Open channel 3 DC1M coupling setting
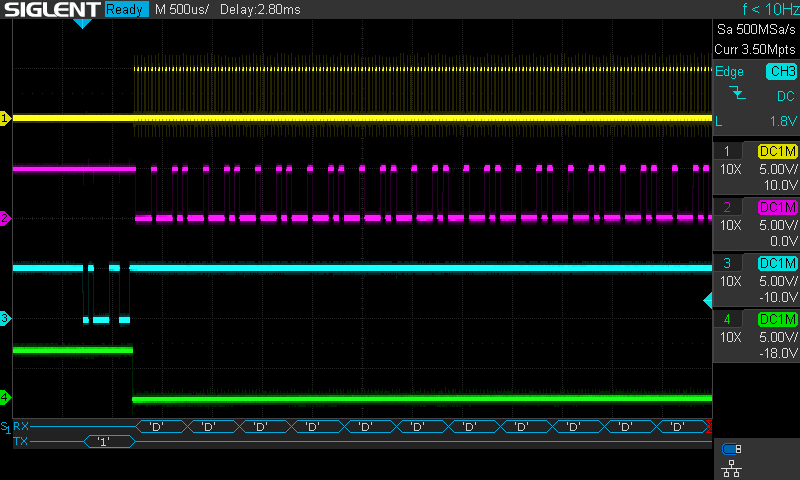Screen dimensions: 800x480 [777, 263]
